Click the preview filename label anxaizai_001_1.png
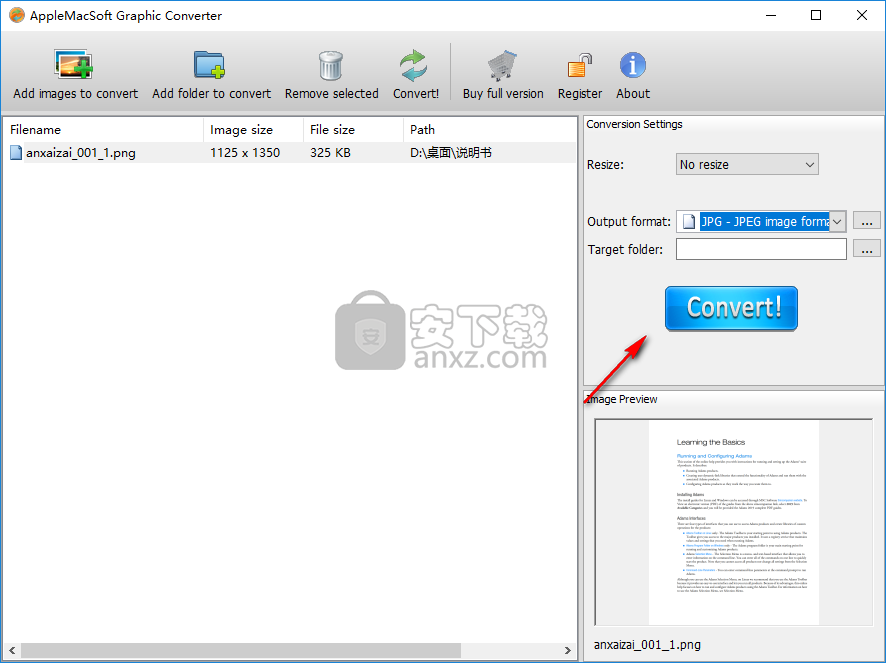 coord(647,644)
